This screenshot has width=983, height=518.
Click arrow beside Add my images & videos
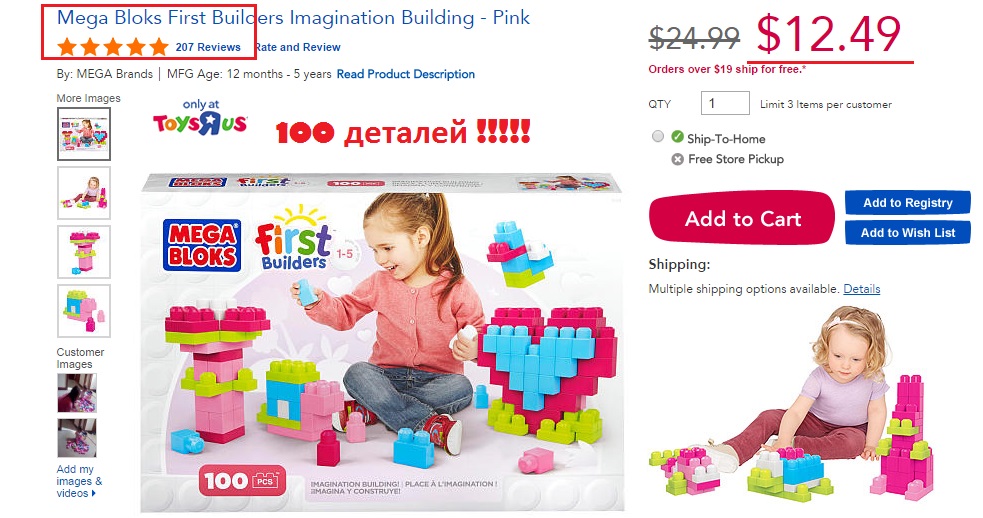[94, 494]
